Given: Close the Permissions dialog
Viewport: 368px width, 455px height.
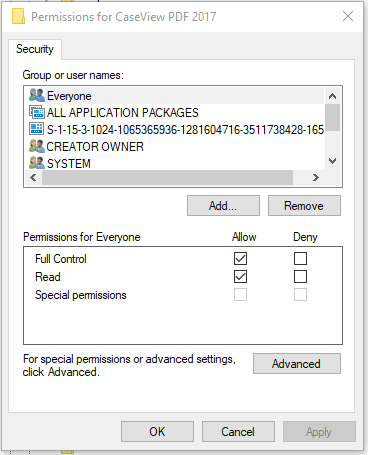Looking at the screenshot, I should pyautogui.click(x=348, y=16).
